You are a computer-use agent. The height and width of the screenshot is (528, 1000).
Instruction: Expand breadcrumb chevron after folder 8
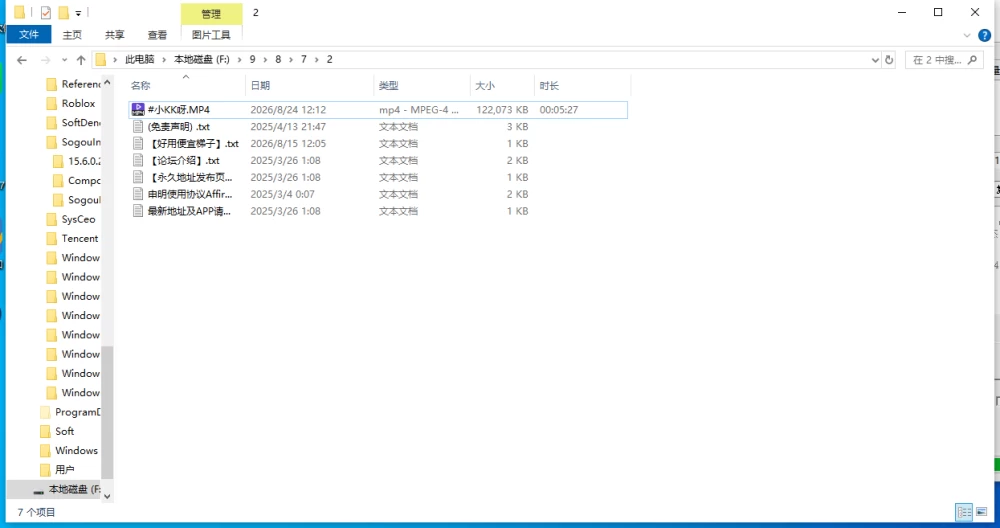coord(291,59)
